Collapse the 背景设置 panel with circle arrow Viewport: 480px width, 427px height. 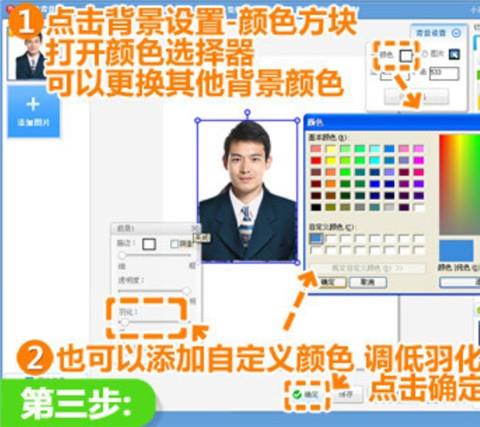[456, 33]
